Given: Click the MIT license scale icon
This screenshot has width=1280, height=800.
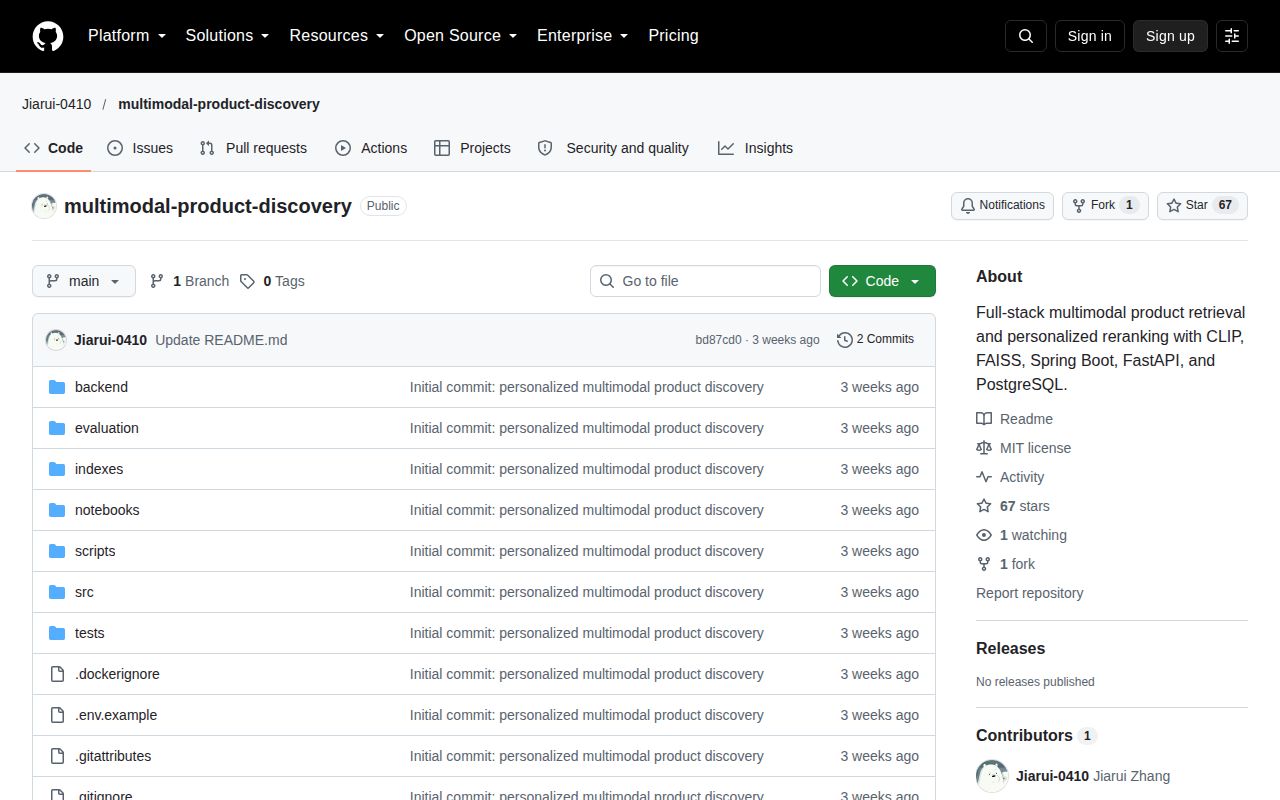Looking at the screenshot, I should point(984,448).
